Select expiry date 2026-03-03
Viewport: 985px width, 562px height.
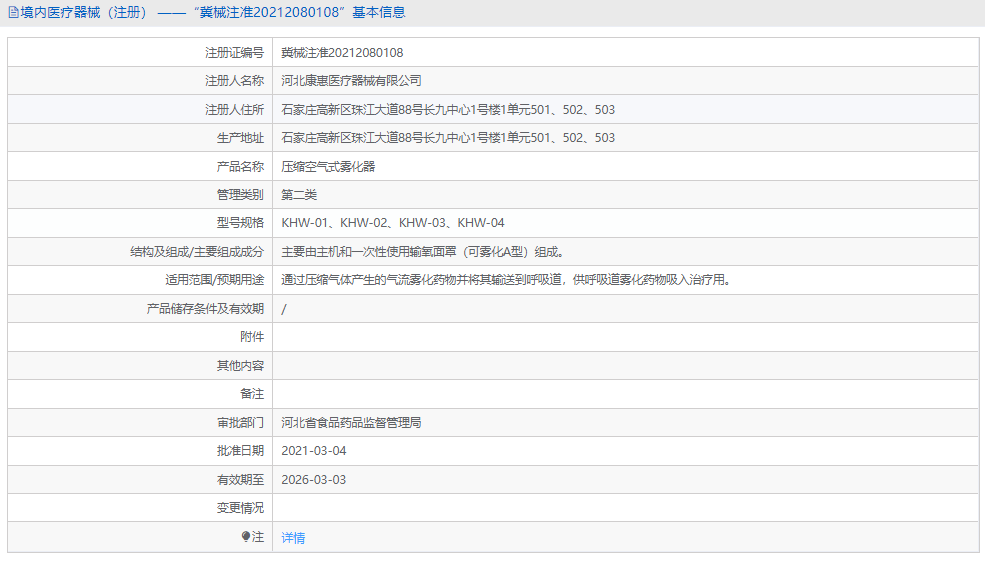[313, 480]
